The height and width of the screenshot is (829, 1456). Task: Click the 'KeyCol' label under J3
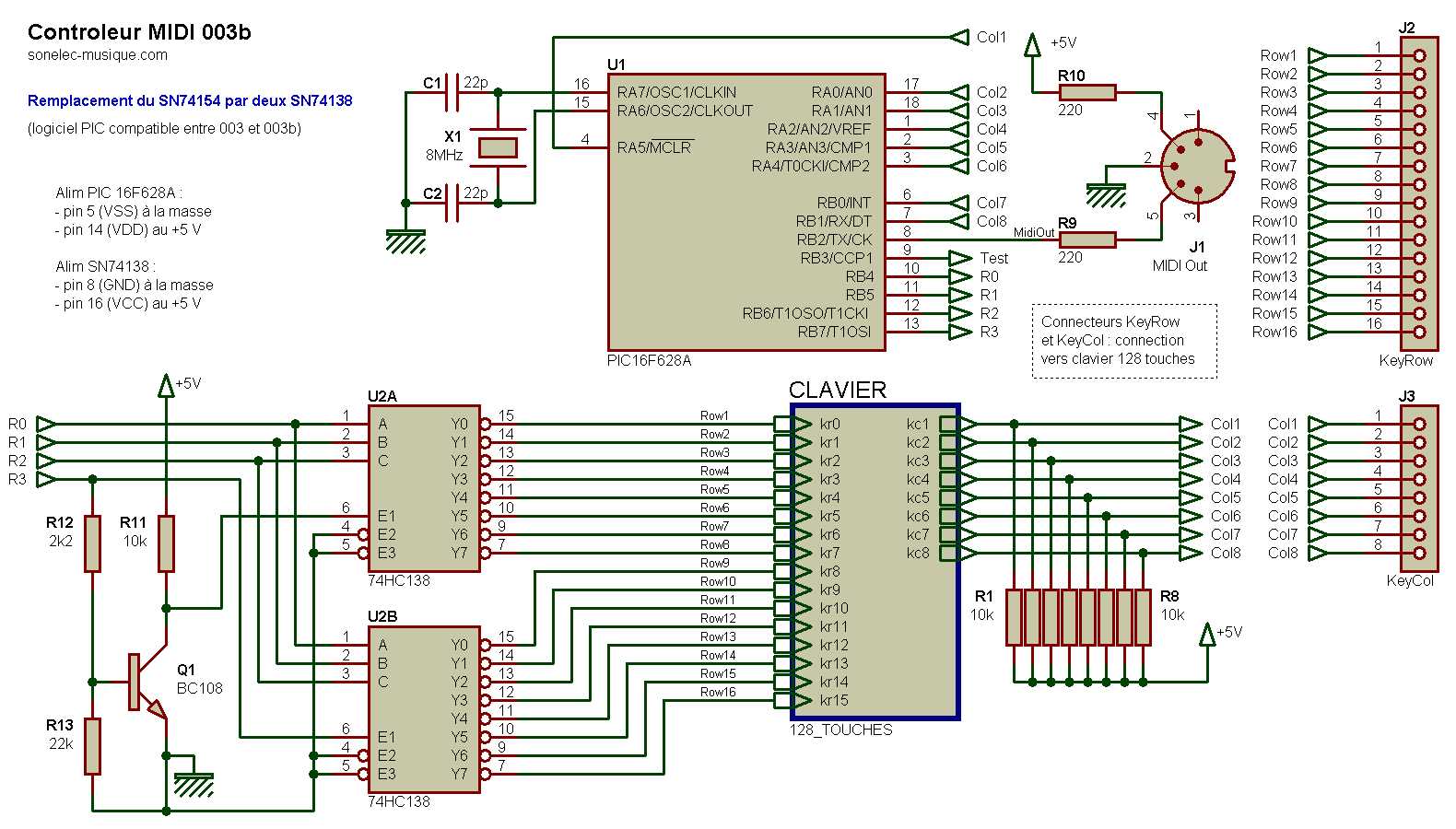point(1410,580)
